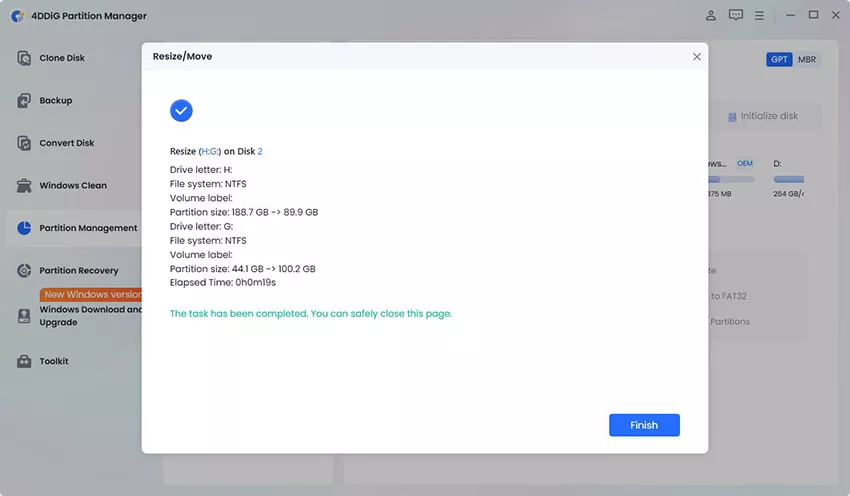Click the blue completed checkmark circle

pos(181,111)
